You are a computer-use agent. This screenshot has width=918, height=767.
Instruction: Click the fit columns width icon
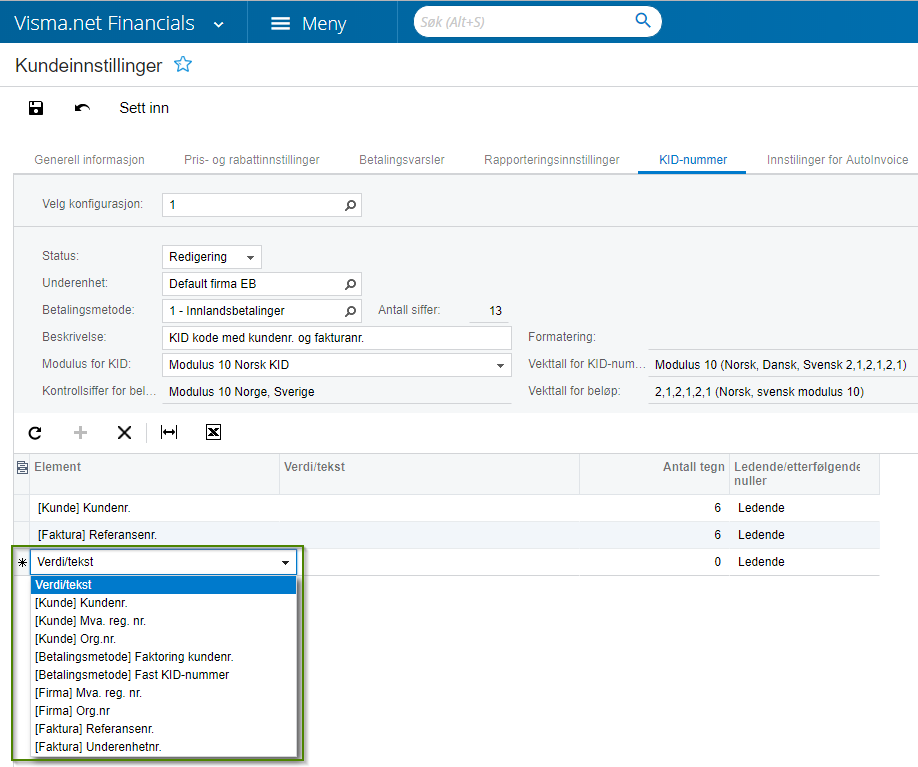pyautogui.click(x=169, y=432)
